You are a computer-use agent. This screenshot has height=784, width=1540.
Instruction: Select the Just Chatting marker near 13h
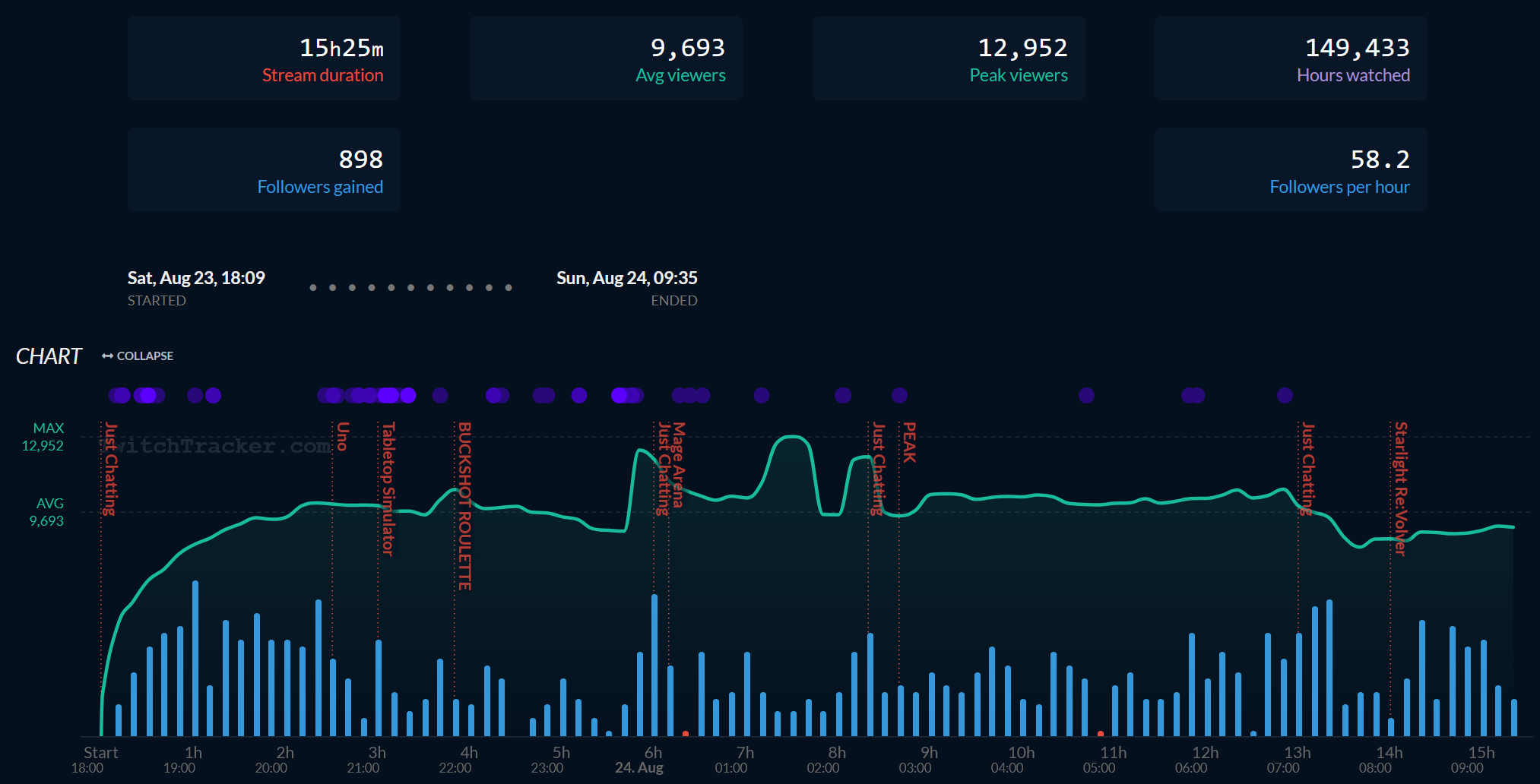1308,469
